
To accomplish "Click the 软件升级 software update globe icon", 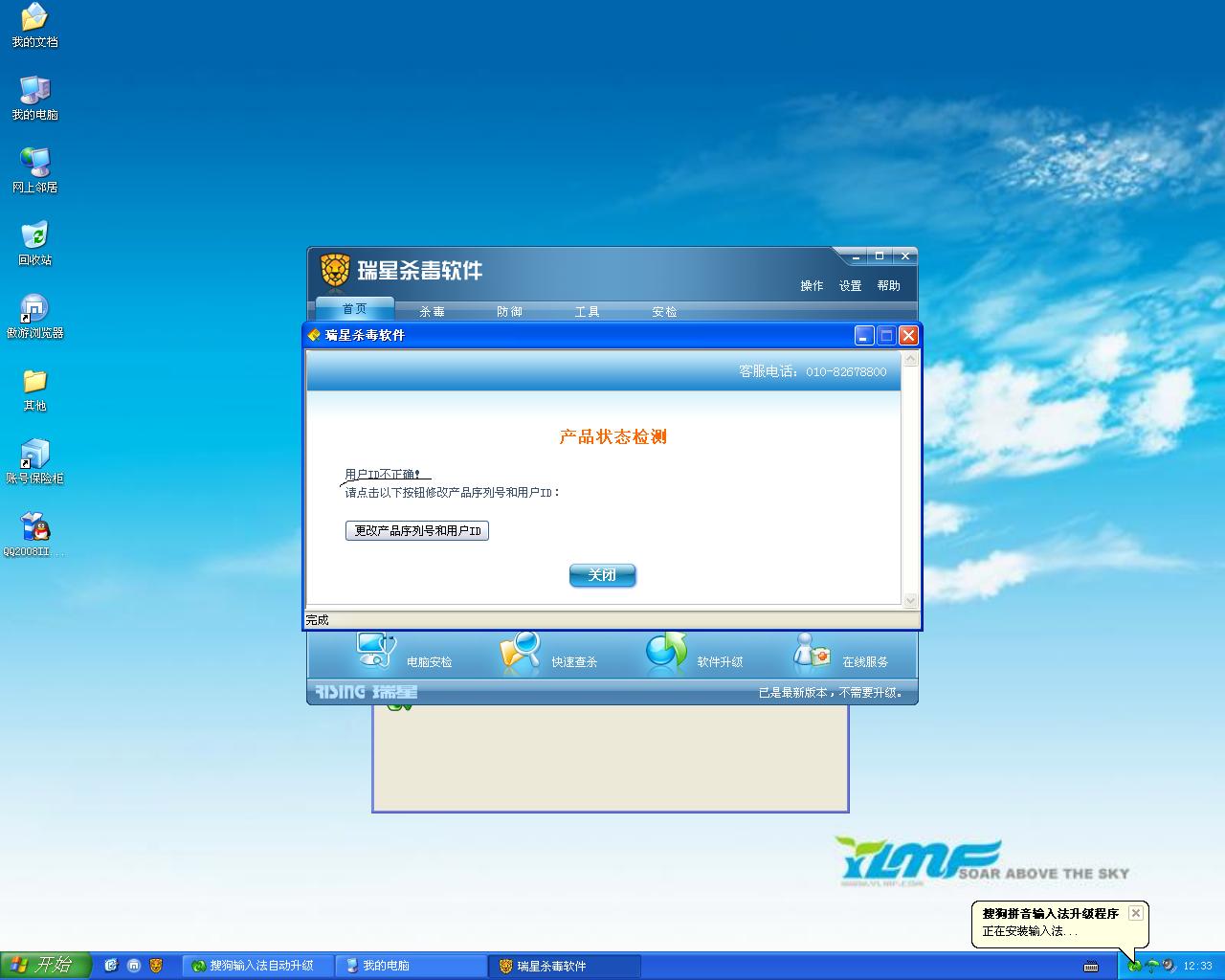I will click(x=666, y=651).
